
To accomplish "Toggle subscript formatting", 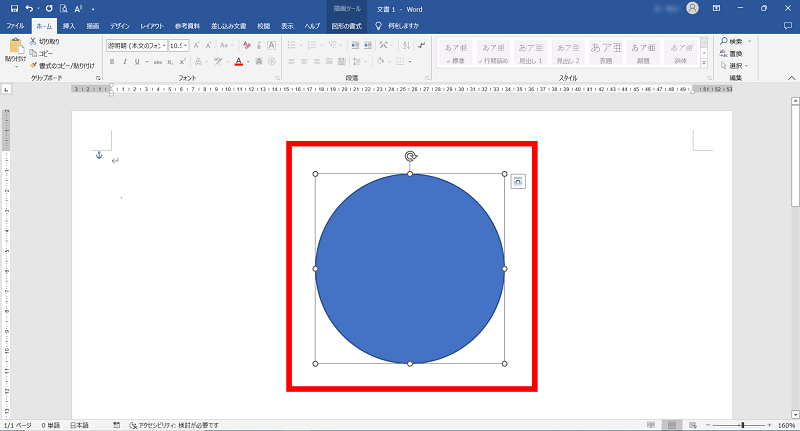I will tap(170, 62).
